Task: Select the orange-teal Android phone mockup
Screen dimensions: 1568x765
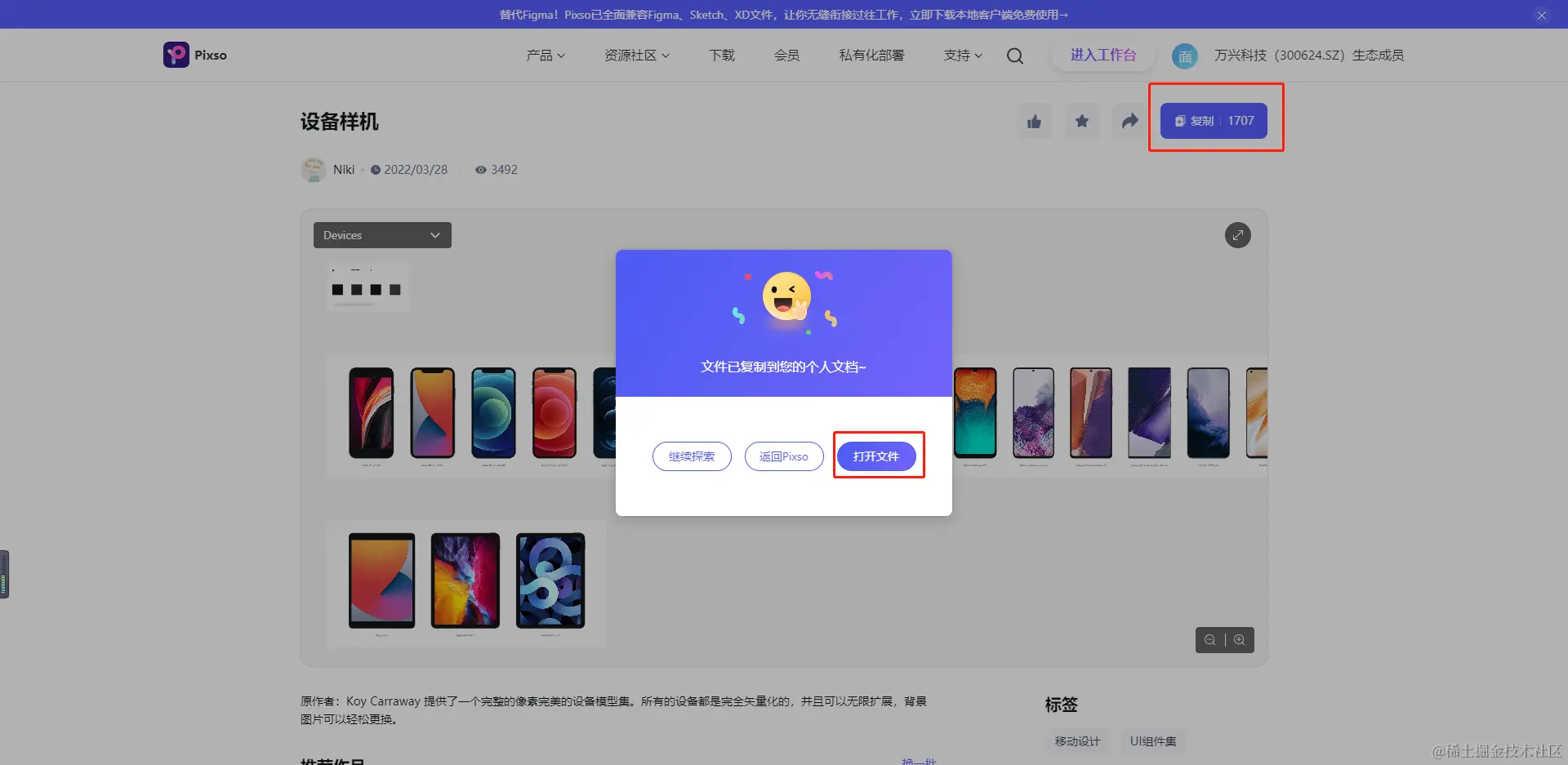Action: pos(975,413)
